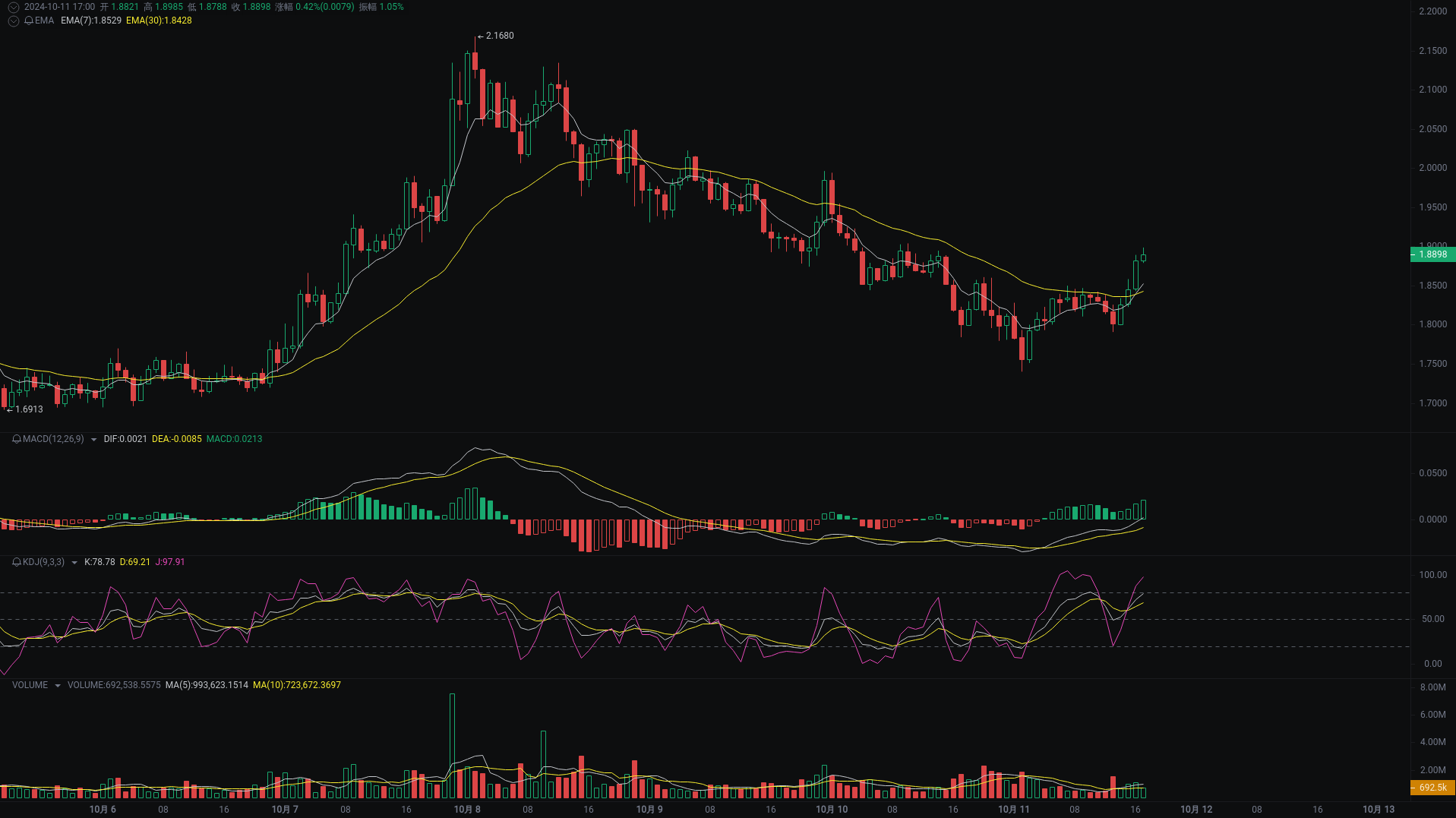Click the bell icon beside KDJ(9,3,3)

(17, 562)
